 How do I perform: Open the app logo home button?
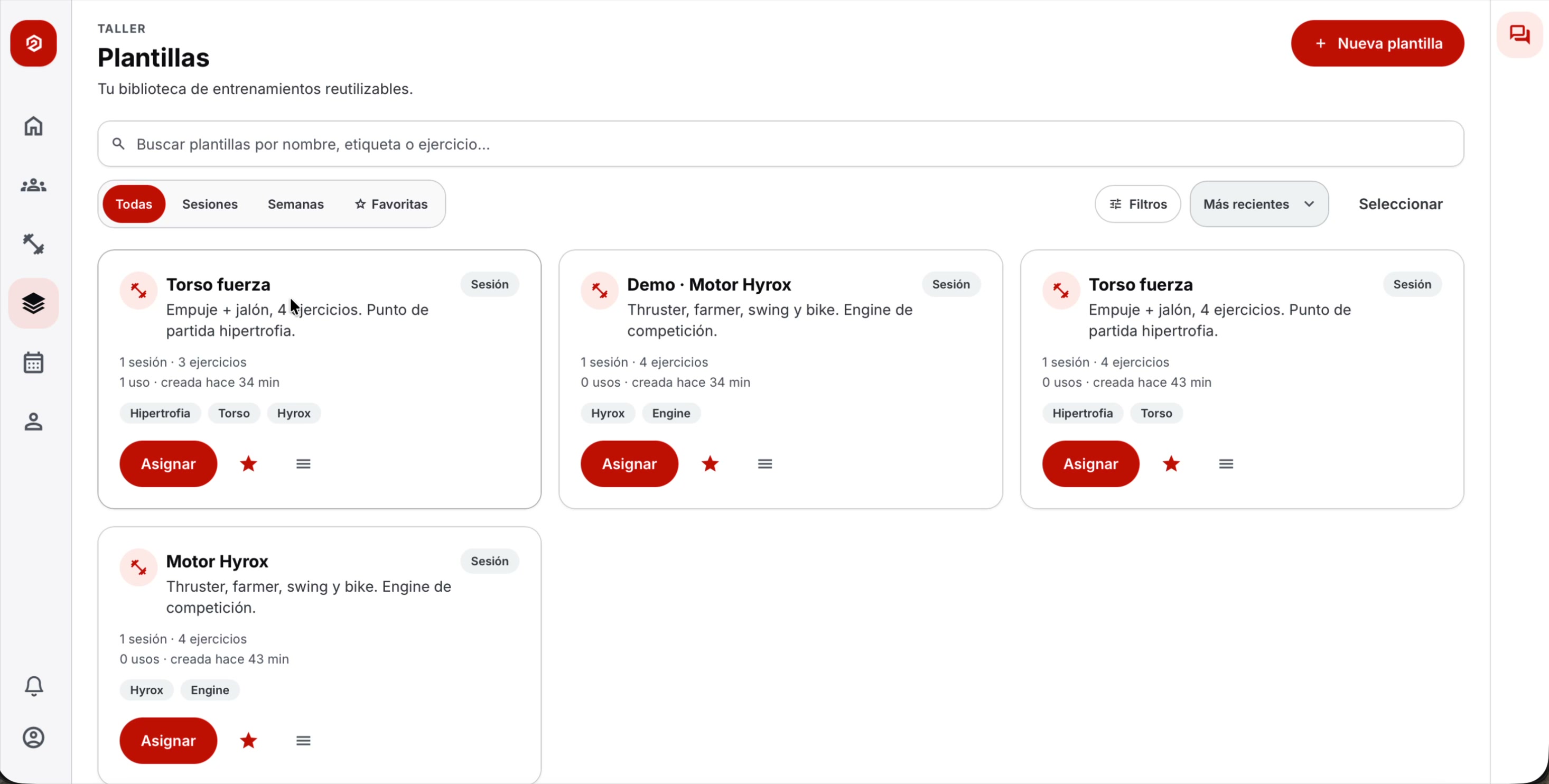coord(34,43)
